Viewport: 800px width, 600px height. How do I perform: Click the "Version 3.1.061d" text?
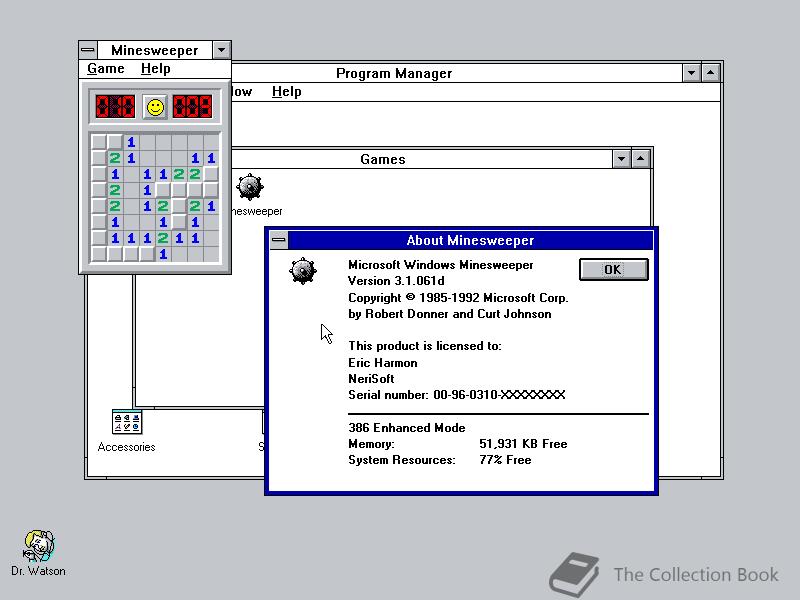[x=396, y=281]
